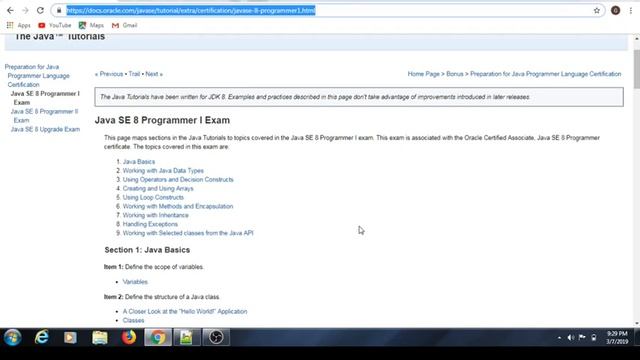
Task: Click the scrollbar down arrow
Action: [x=636, y=324]
